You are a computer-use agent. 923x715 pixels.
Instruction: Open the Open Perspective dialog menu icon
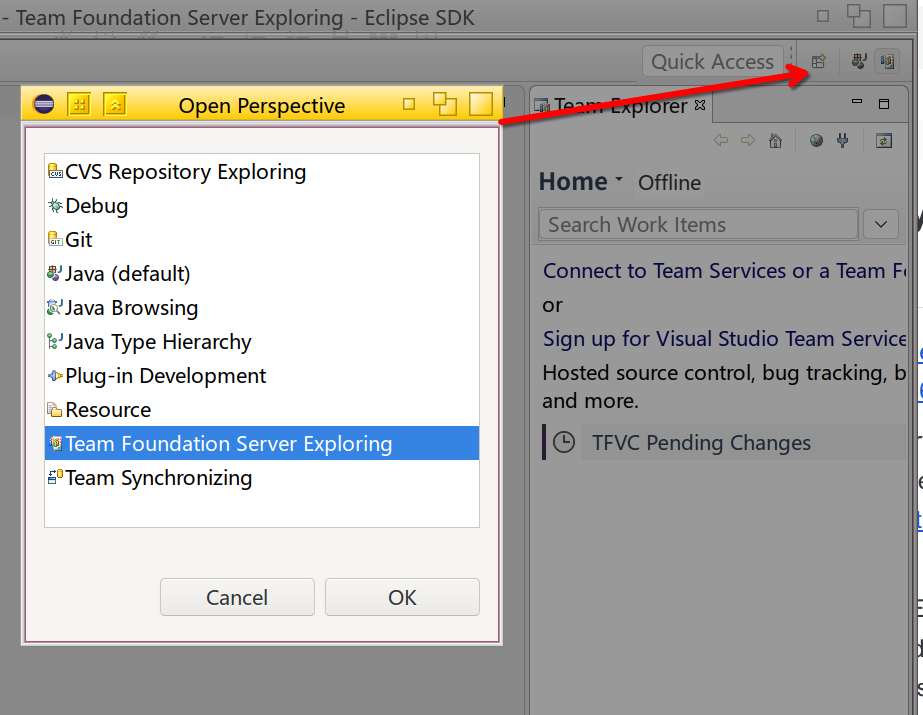click(x=43, y=104)
